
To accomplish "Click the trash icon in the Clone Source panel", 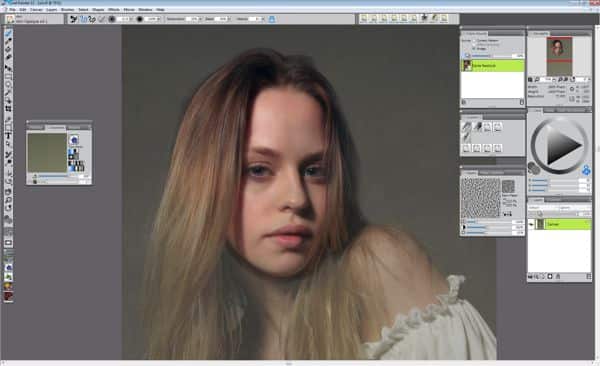I will click(x=522, y=102).
